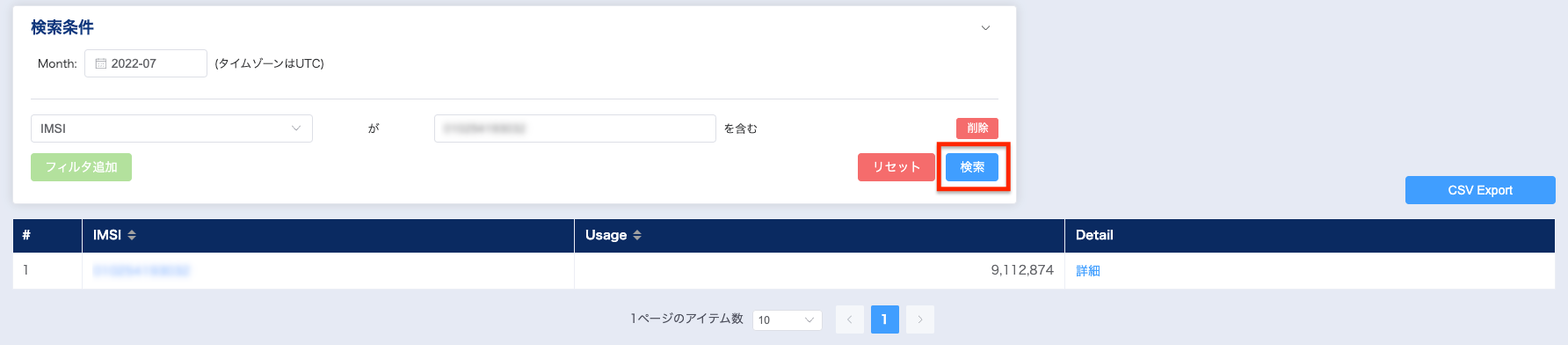Click the 2022-07 month input field
The height and width of the screenshot is (345, 1568).
(146, 63)
